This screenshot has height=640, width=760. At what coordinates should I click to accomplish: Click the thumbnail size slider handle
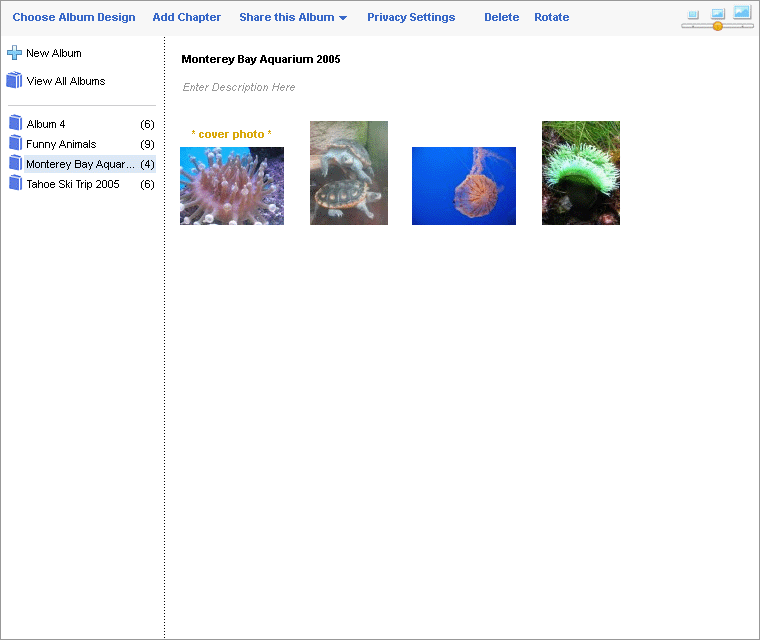pos(718,26)
